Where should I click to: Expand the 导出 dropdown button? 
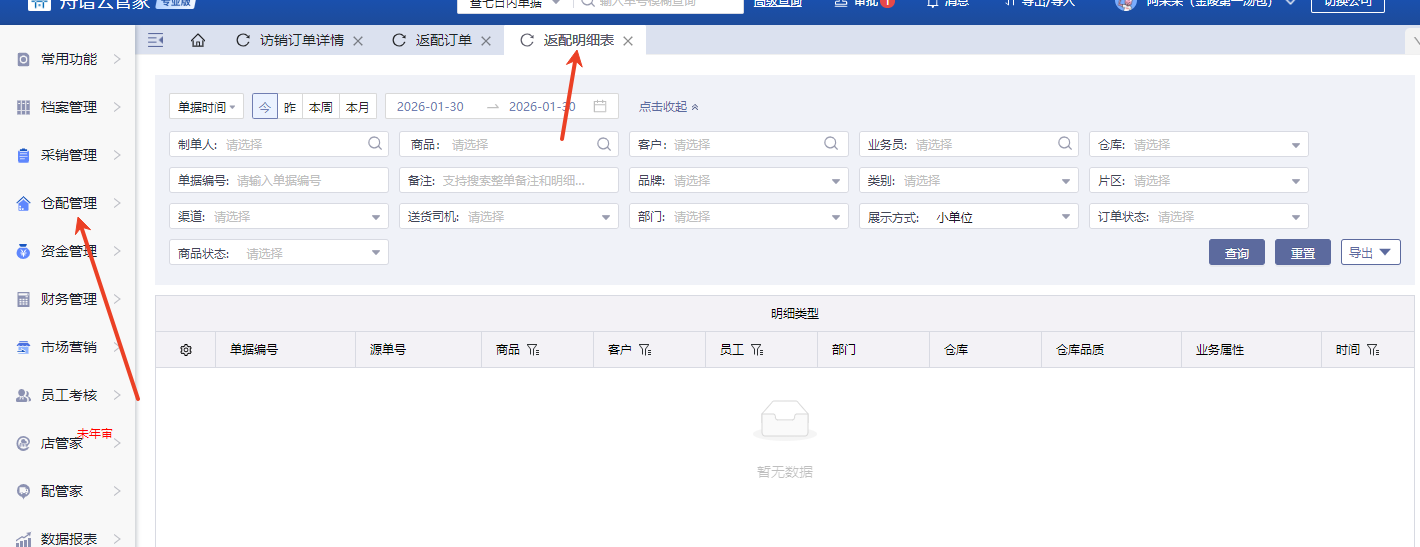pos(1370,253)
